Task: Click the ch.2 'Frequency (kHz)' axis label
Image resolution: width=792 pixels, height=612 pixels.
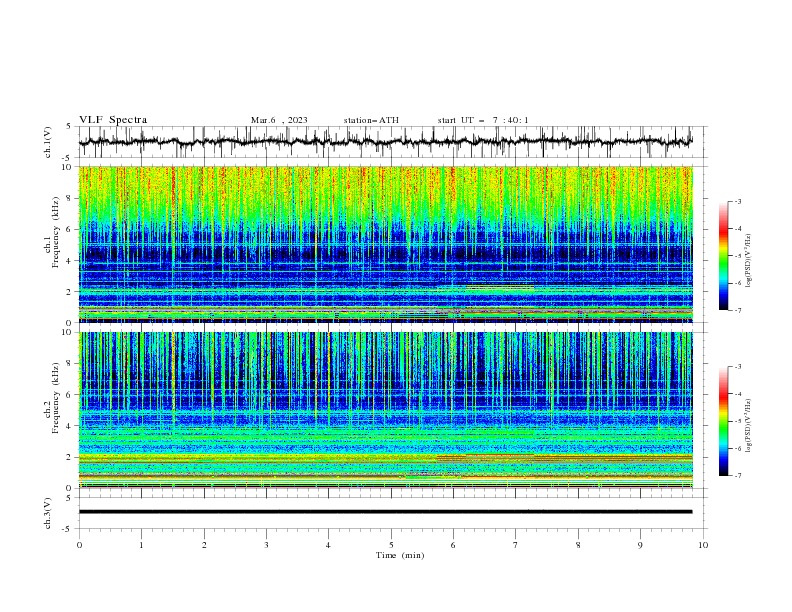Action: [x=56, y=397]
